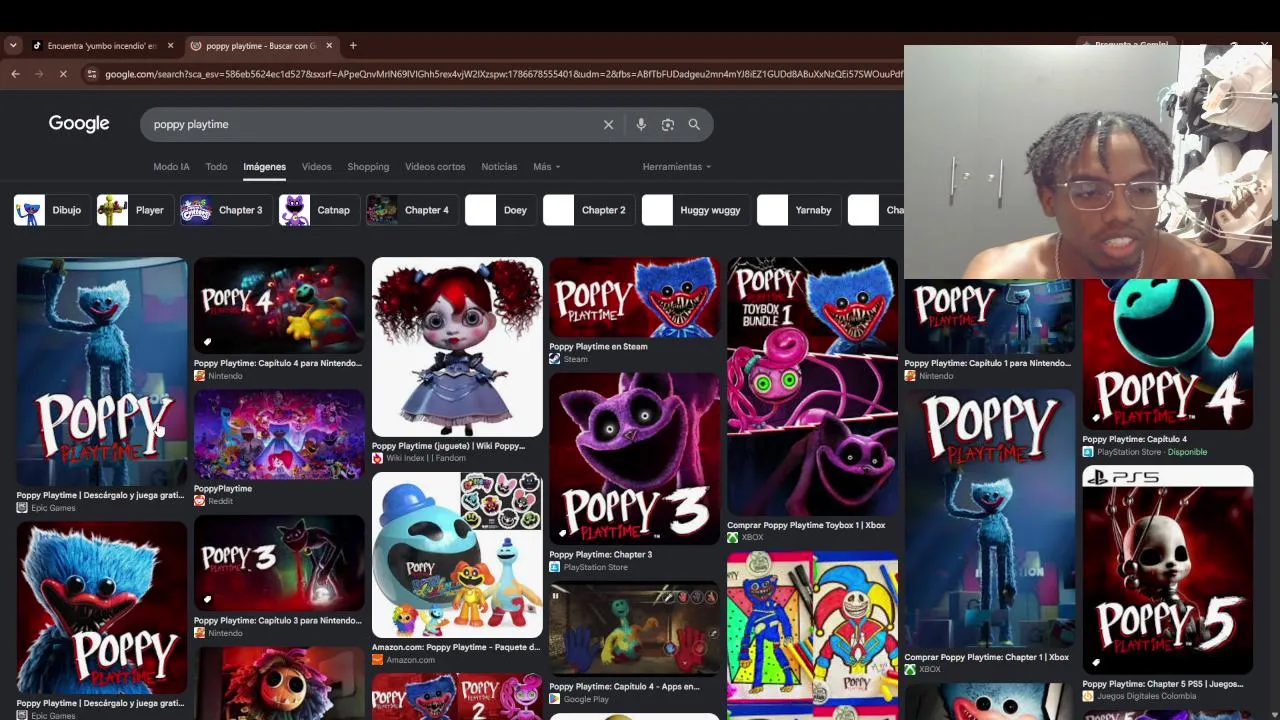Open the 'Toybox Bundle 1' Xbox image

coord(812,387)
